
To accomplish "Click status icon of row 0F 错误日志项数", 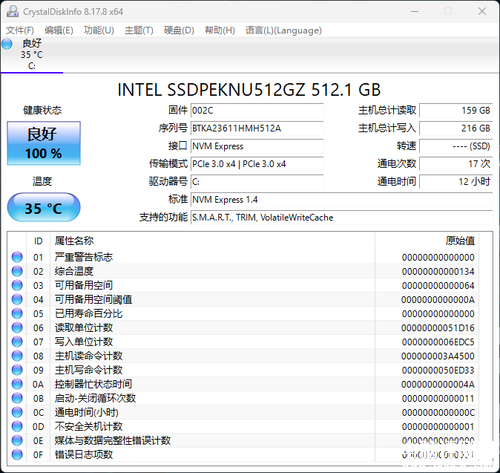I will click(17, 455).
